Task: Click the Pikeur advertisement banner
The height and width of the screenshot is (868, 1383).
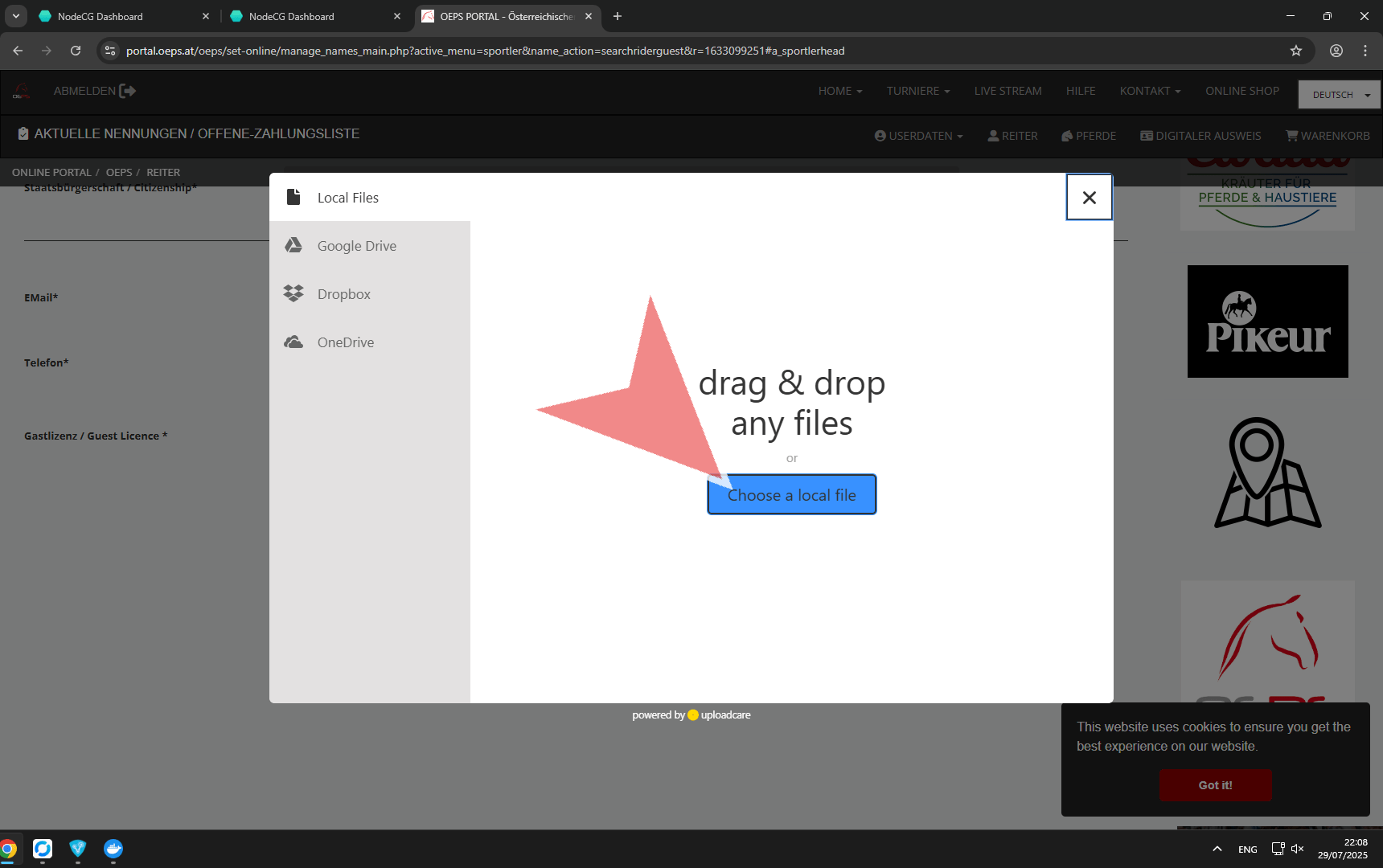Action: tap(1267, 321)
